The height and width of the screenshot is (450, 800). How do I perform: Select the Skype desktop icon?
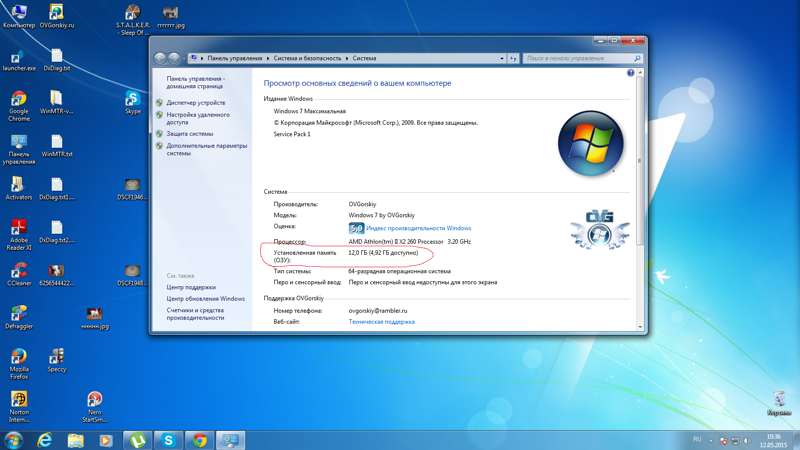tap(133, 102)
